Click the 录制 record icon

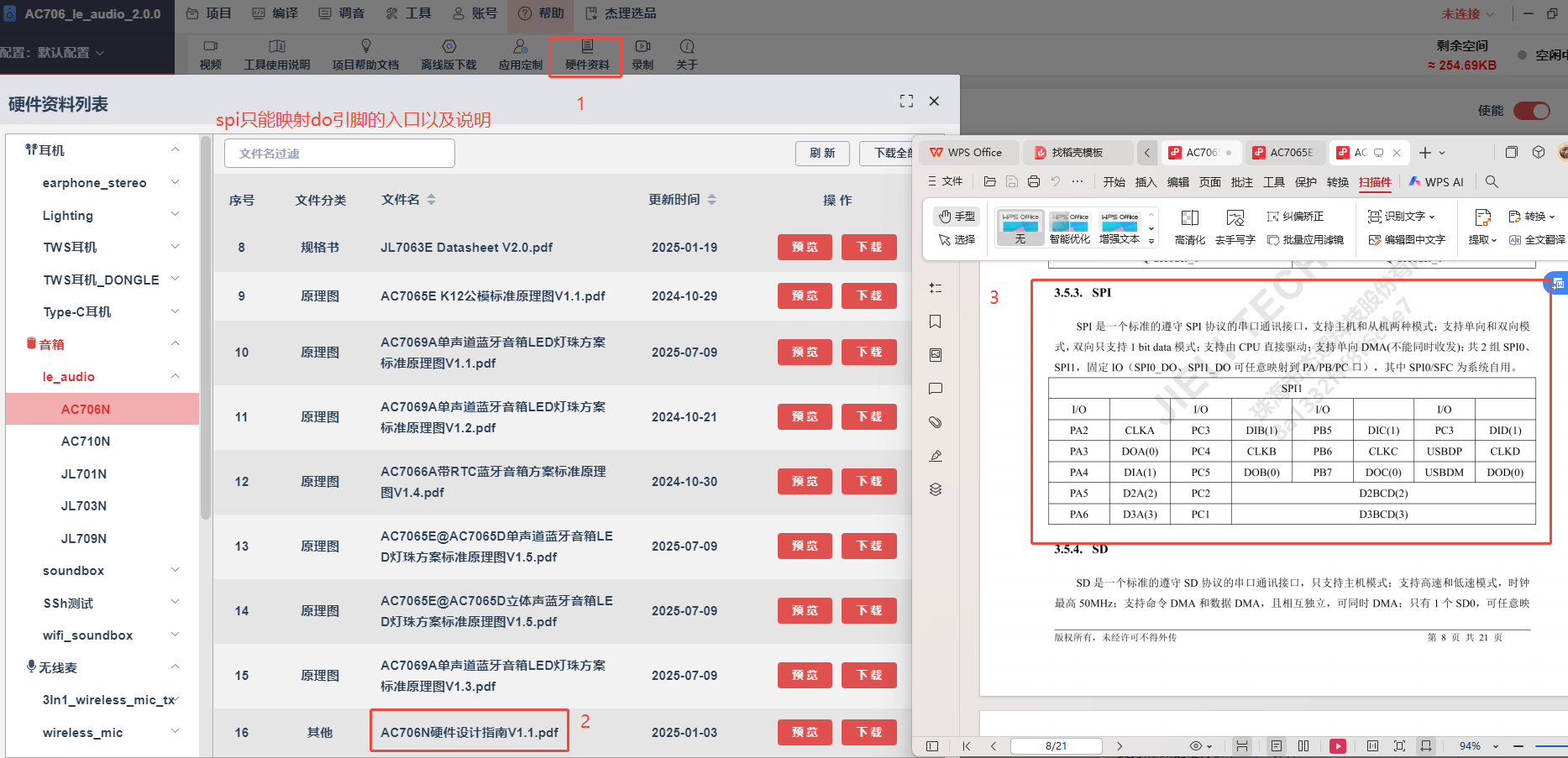point(642,46)
